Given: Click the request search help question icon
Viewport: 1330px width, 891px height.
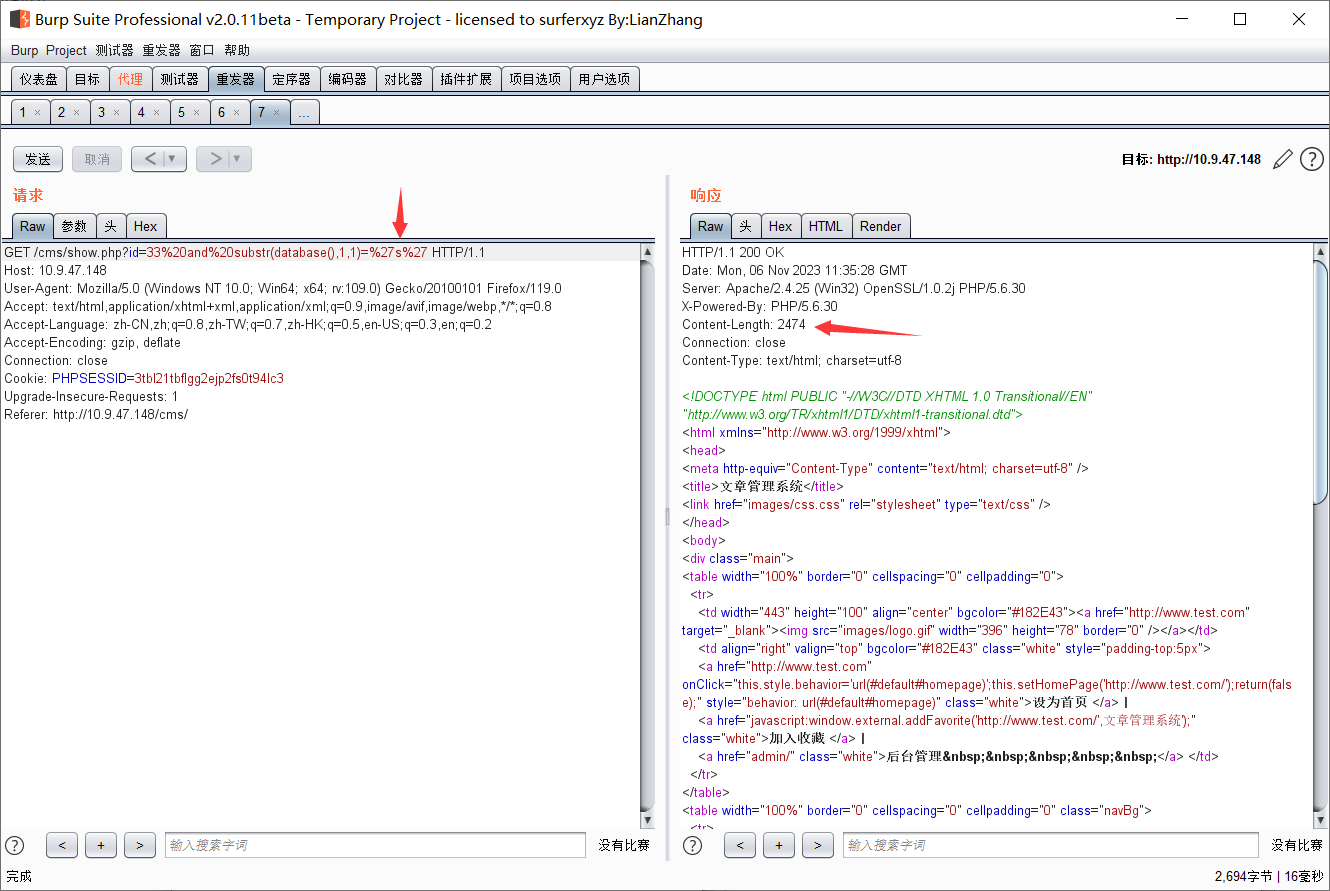Looking at the screenshot, I should [x=15, y=845].
